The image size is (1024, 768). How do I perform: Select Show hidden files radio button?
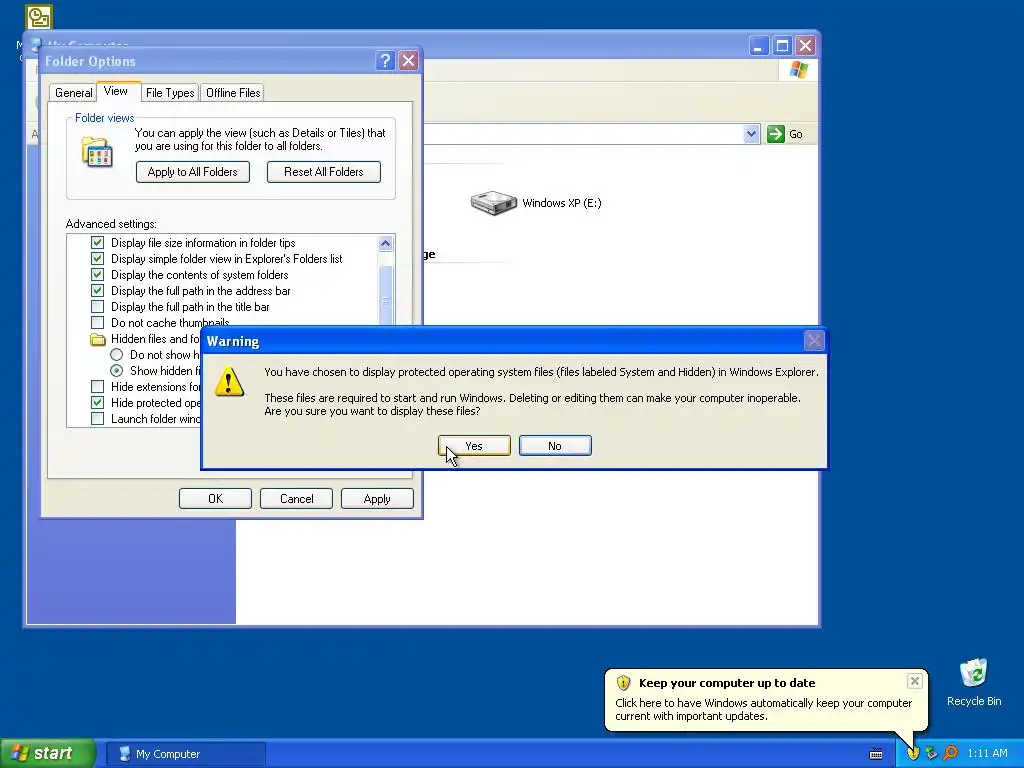coord(116,371)
